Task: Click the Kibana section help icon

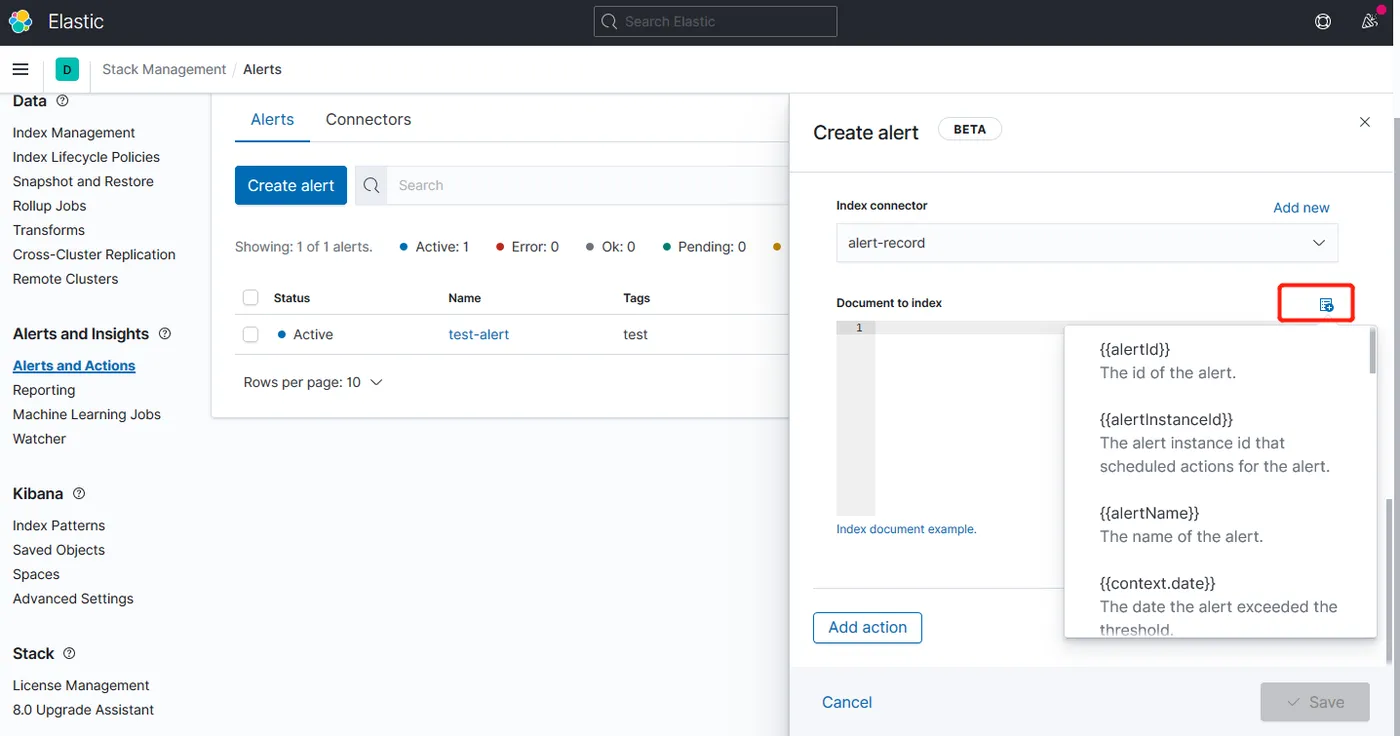Action: (79, 493)
